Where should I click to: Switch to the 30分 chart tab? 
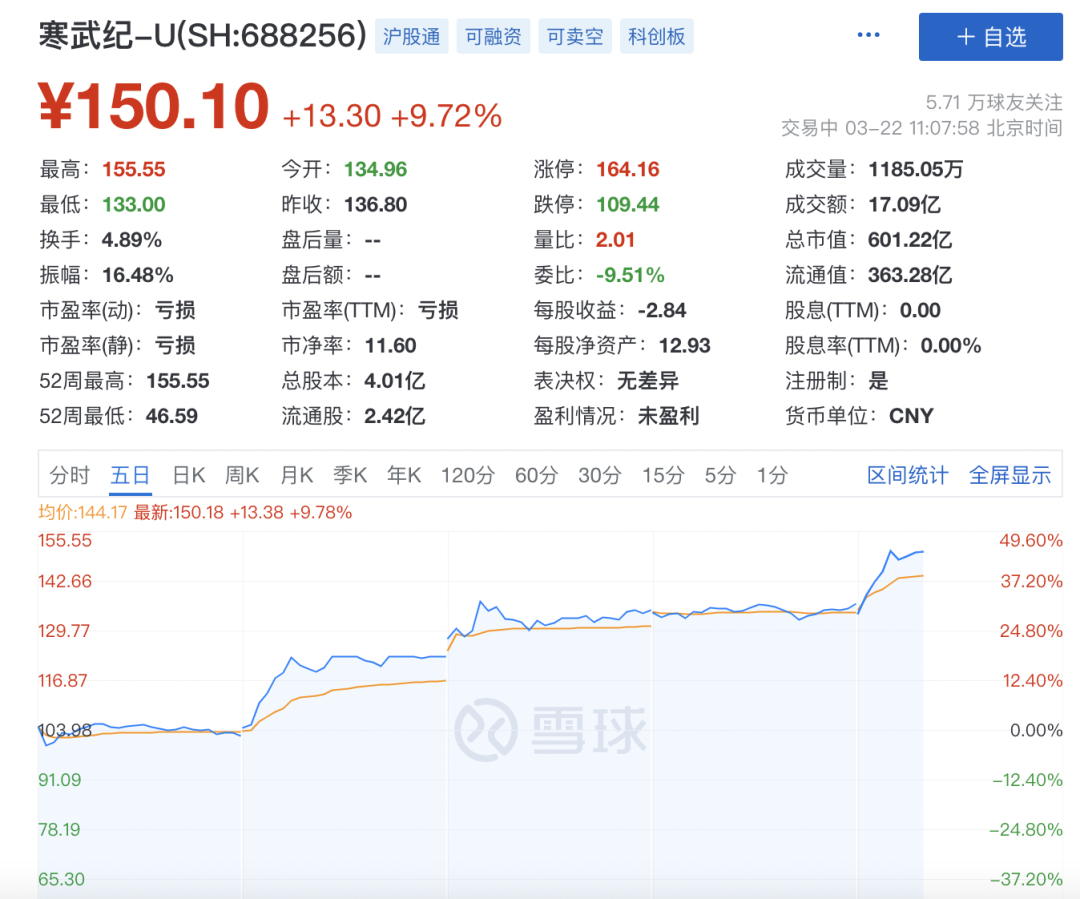tap(600, 475)
